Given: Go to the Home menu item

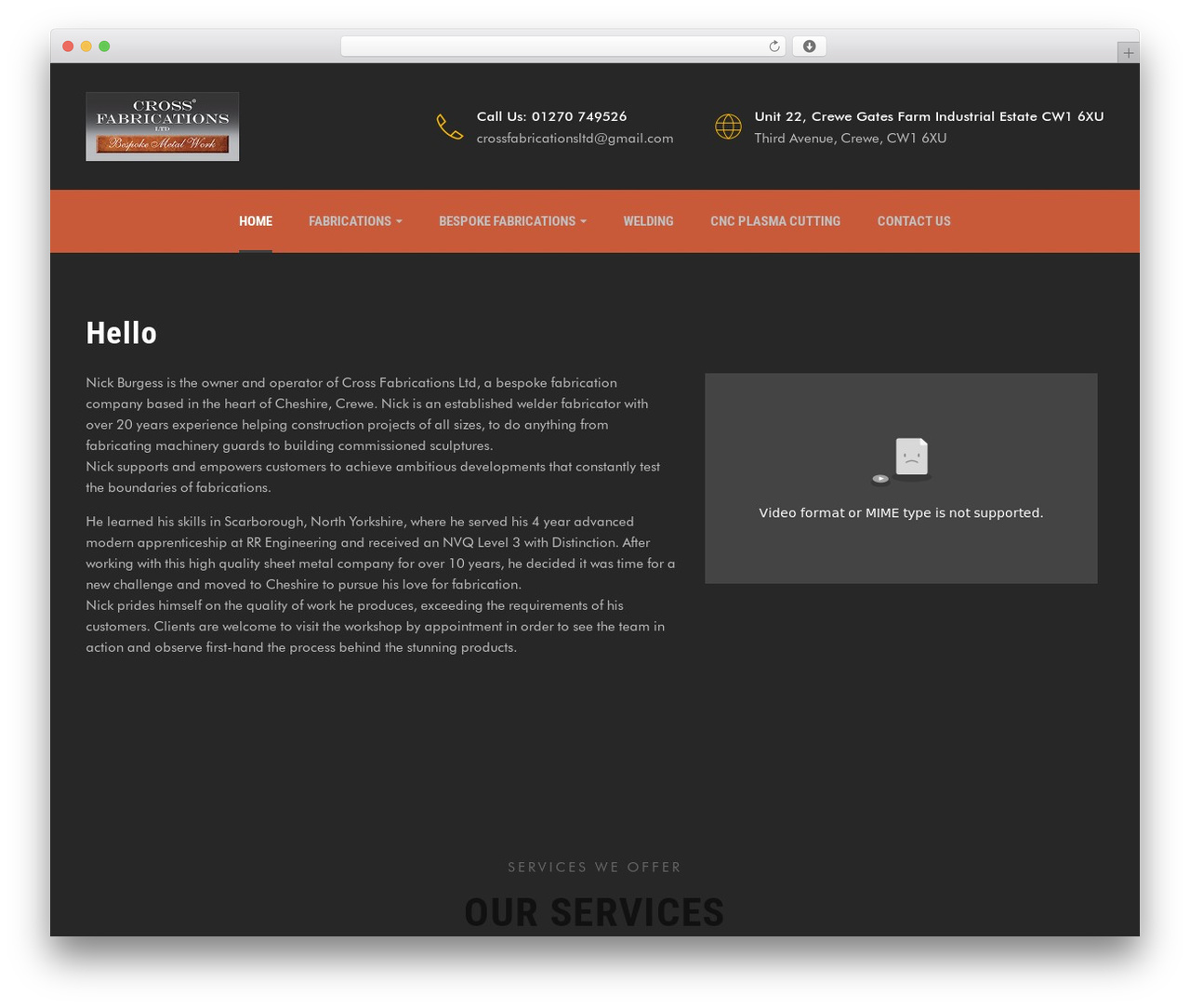Looking at the screenshot, I should [x=256, y=221].
